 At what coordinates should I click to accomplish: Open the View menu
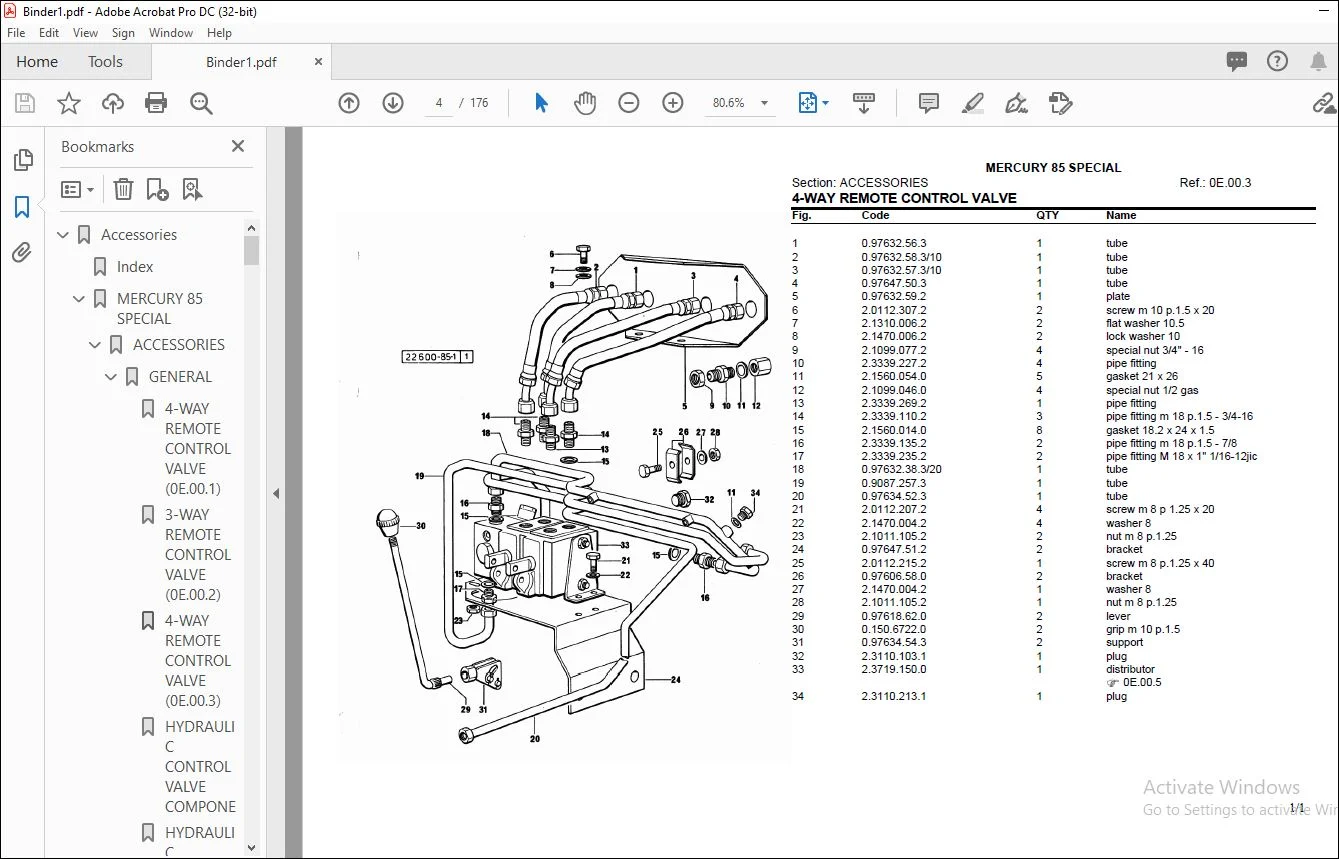coord(86,33)
